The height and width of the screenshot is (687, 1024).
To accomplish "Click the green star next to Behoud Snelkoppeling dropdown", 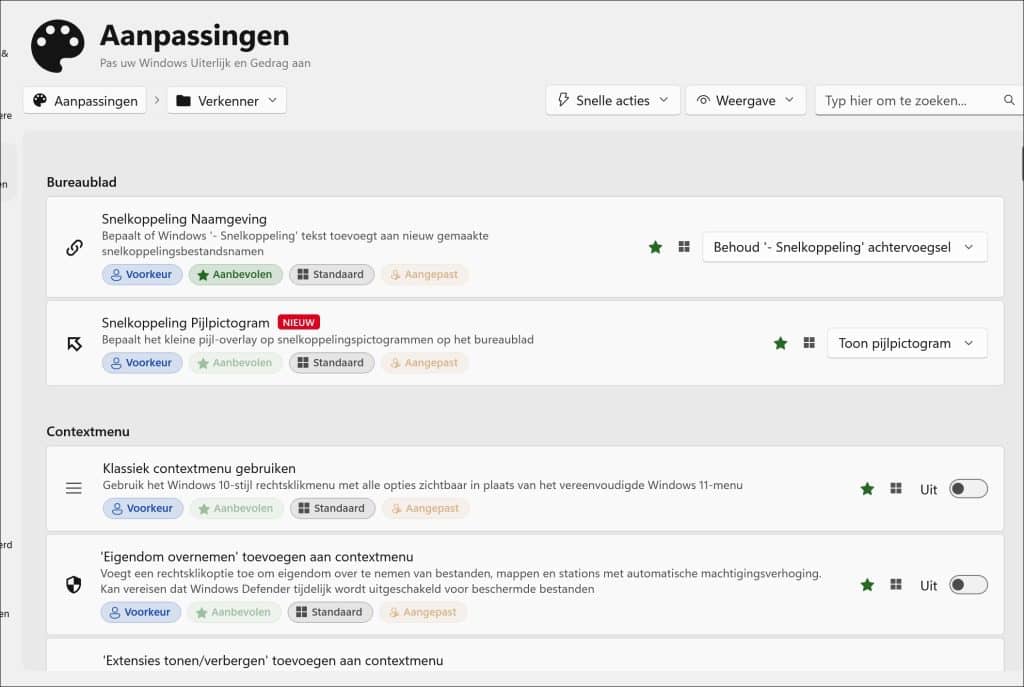I will pos(656,247).
